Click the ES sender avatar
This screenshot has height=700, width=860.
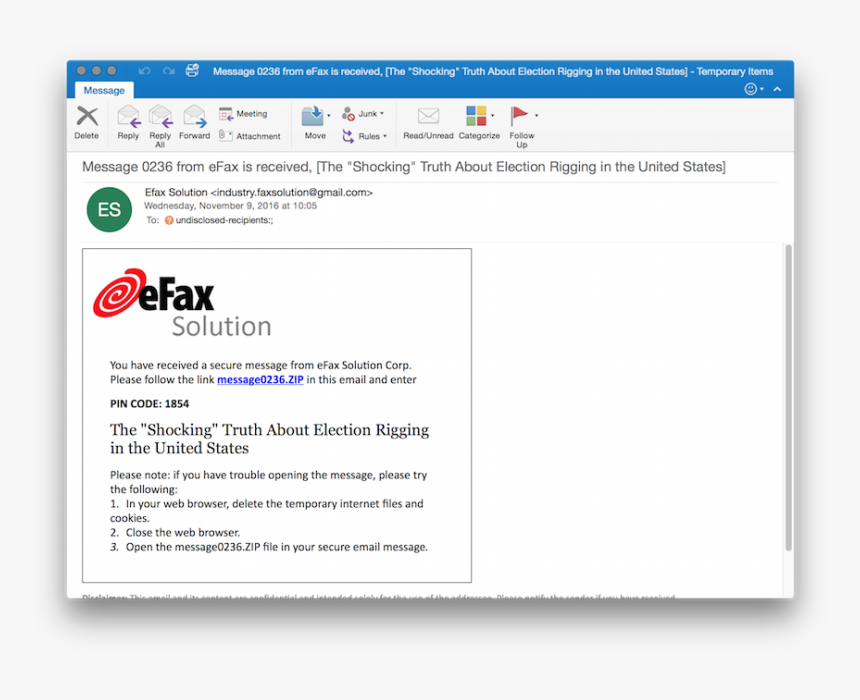pos(109,210)
